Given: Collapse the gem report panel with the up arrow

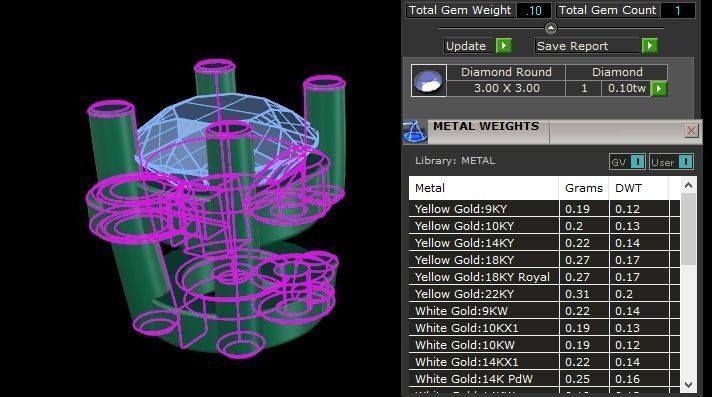Looking at the screenshot, I should (x=550, y=28).
